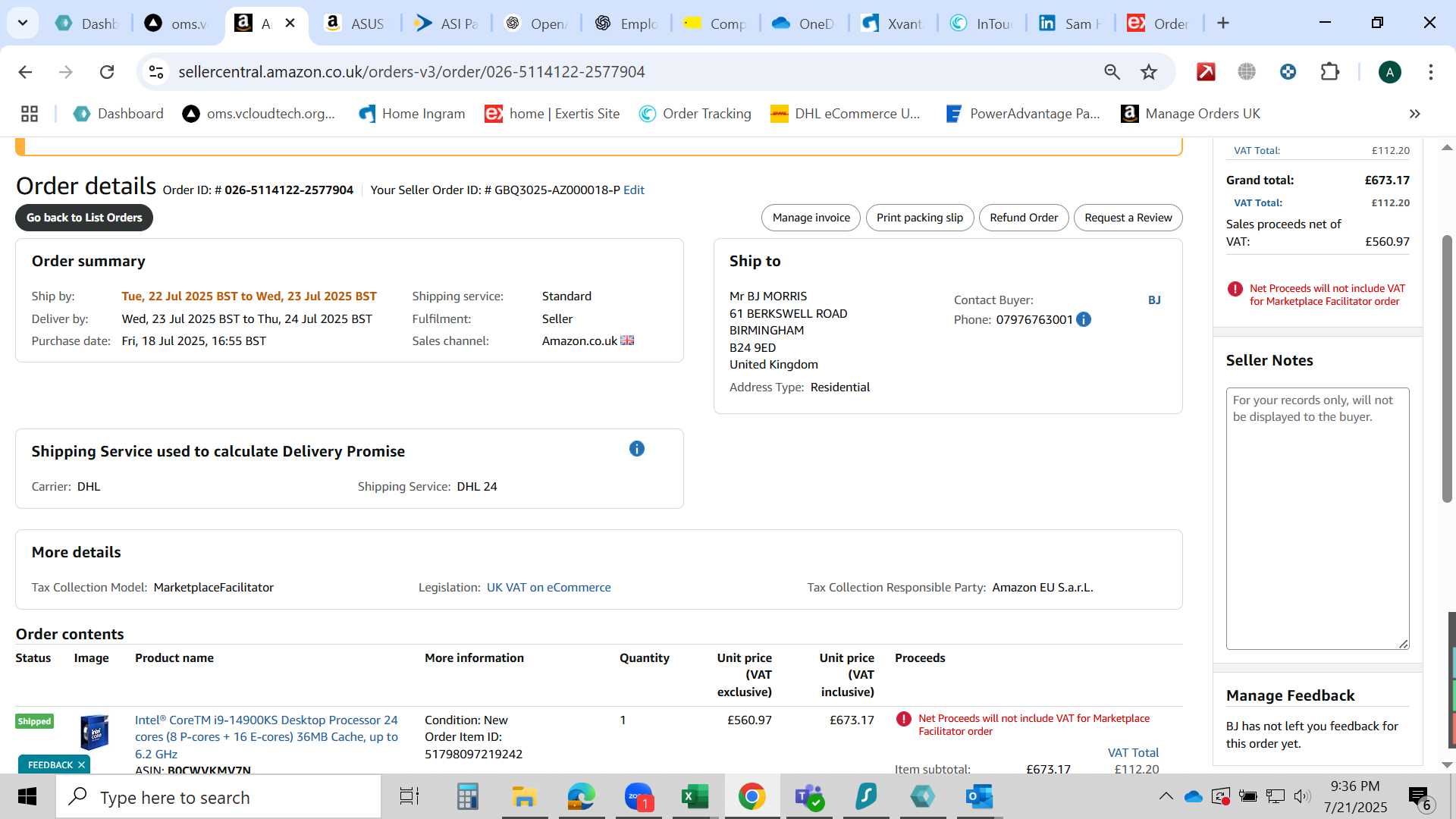Click Manage invoice button
The image size is (1456, 819).
click(811, 218)
